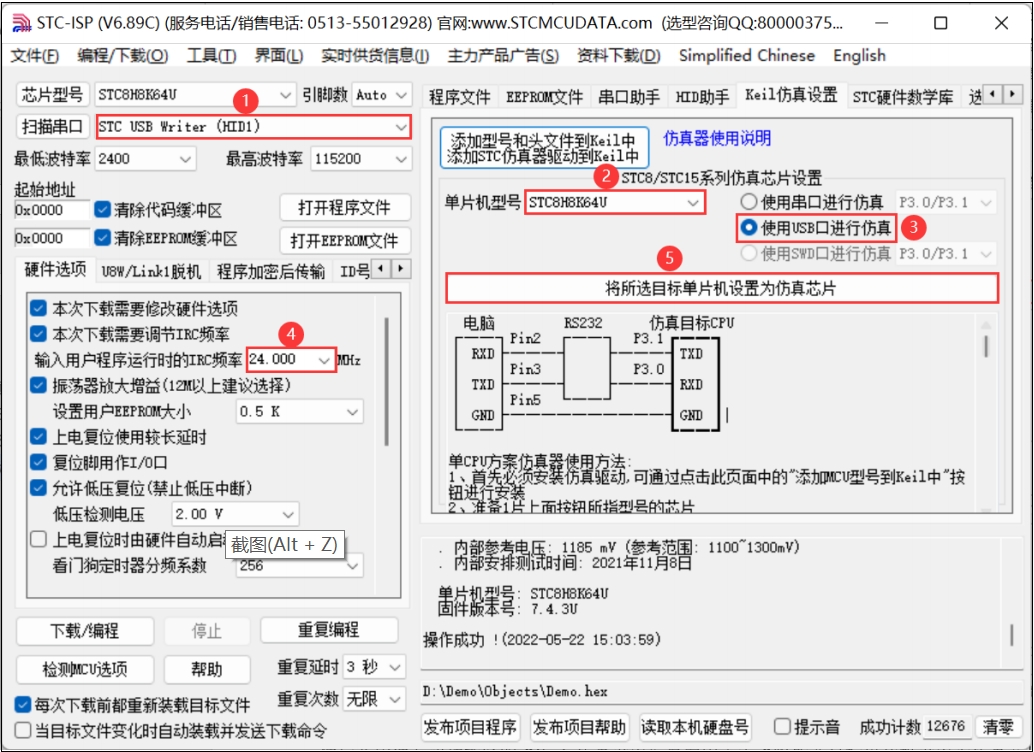Toggle 每次下载前都重新装载目标文件 checkbox

(23, 705)
